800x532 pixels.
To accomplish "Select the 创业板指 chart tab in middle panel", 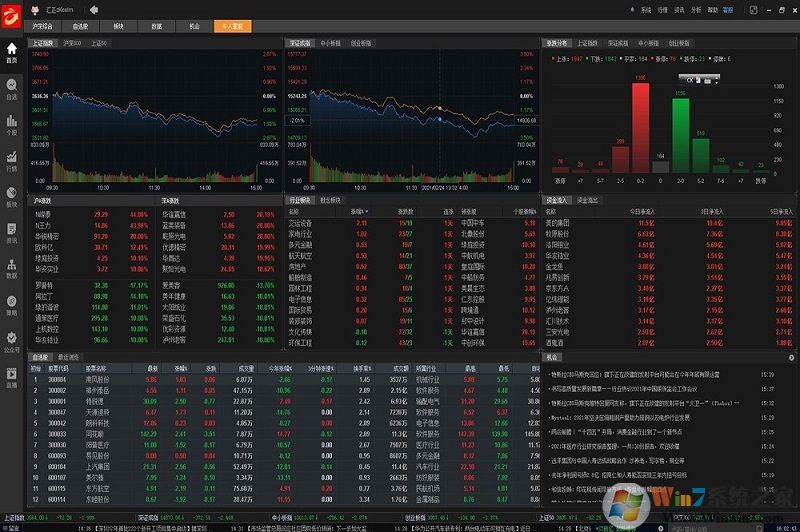I will [x=361, y=43].
